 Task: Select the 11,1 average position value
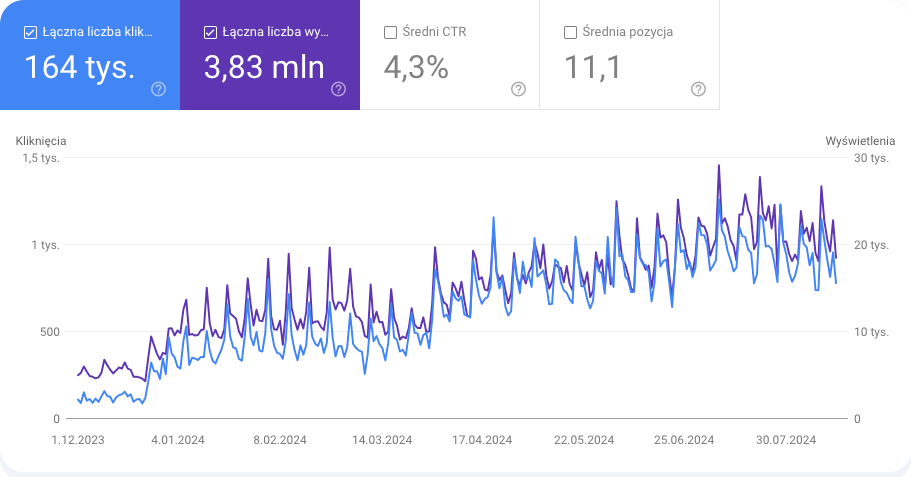(x=592, y=67)
